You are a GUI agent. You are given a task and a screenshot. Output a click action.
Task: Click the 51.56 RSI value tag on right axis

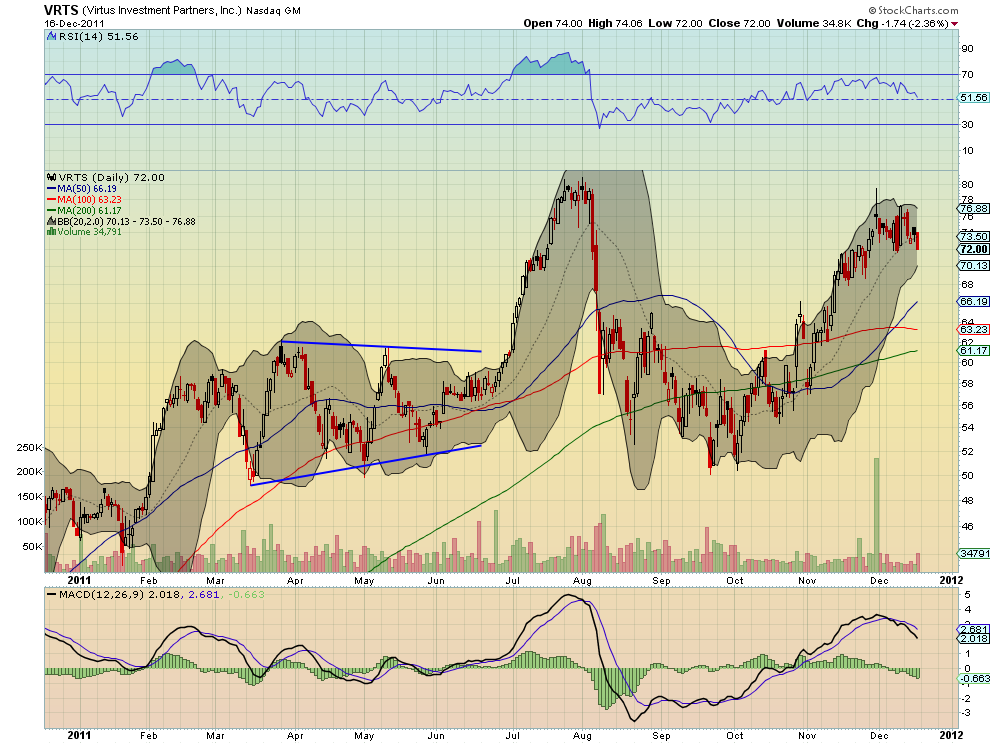click(974, 98)
